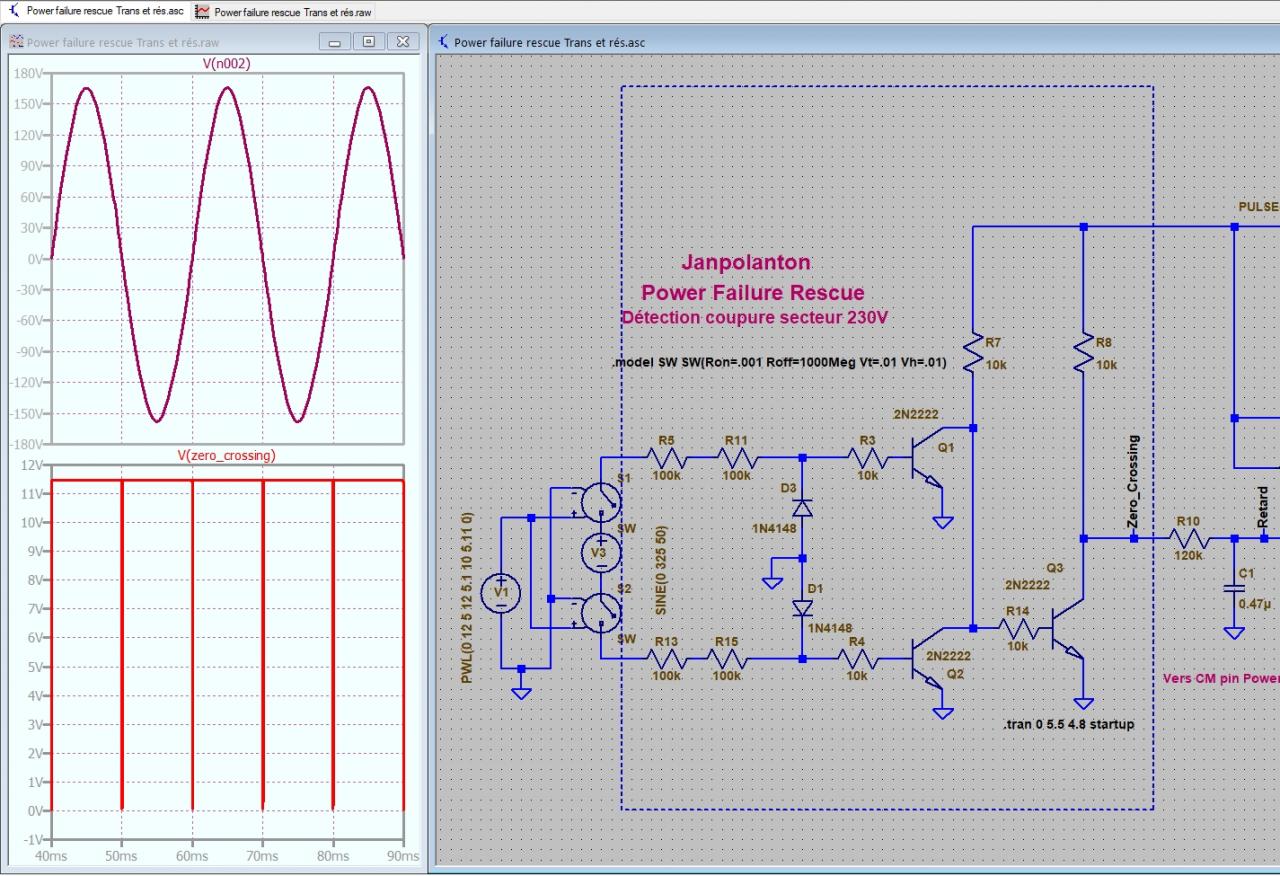This screenshot has height=876, width=1280.
Task: Click the 11V axis label
Action: (x=33, y=493)
